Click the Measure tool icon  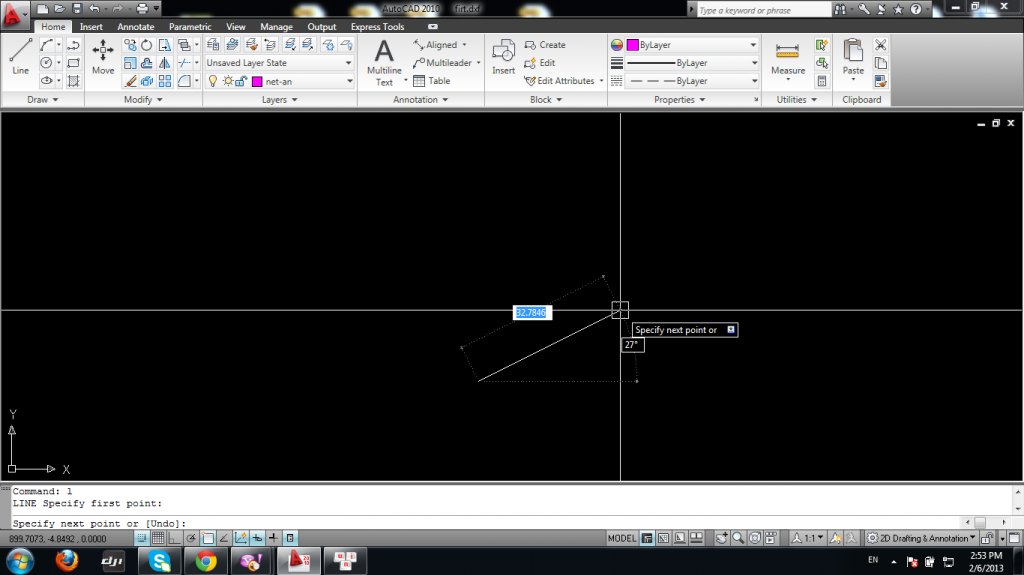tap(788, 58)
